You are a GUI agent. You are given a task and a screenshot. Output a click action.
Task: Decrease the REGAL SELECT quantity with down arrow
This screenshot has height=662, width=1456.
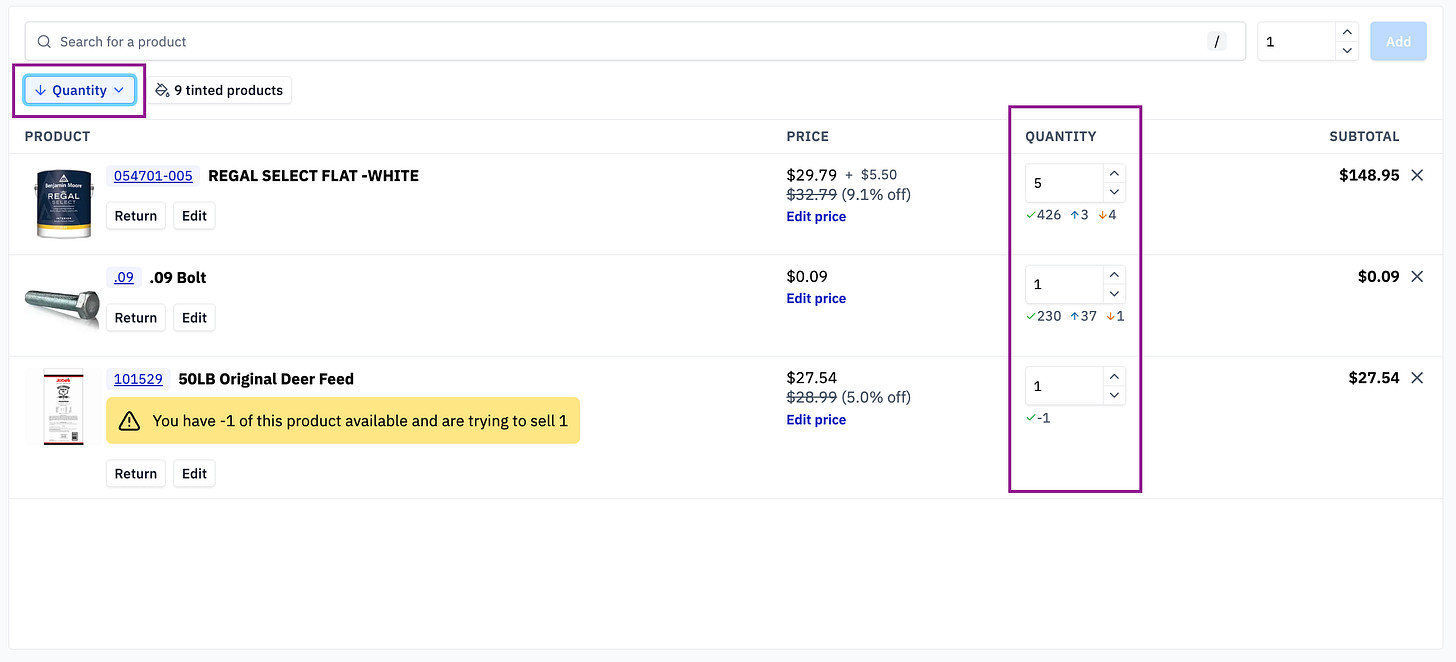coord(1114,192)
